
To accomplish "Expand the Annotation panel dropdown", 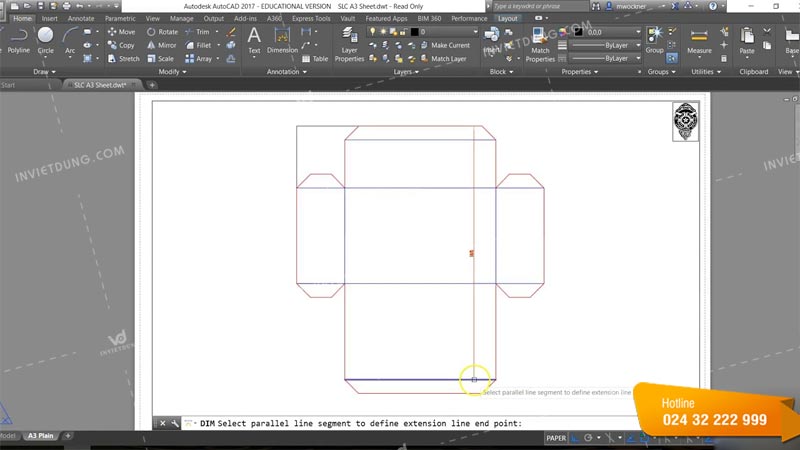I will [287, 72].
